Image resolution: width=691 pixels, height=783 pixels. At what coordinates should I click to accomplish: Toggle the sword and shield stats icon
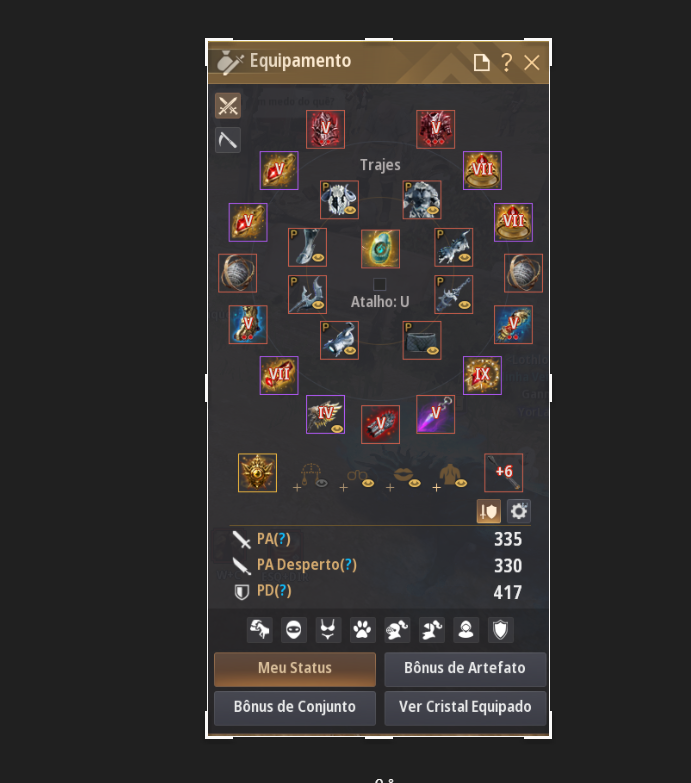489,511
